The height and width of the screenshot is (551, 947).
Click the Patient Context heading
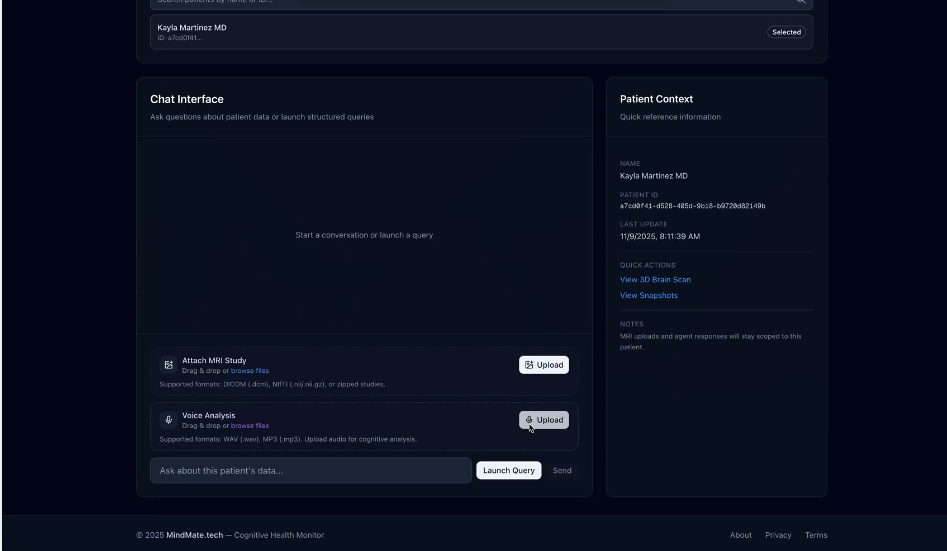tap(656, 99)
